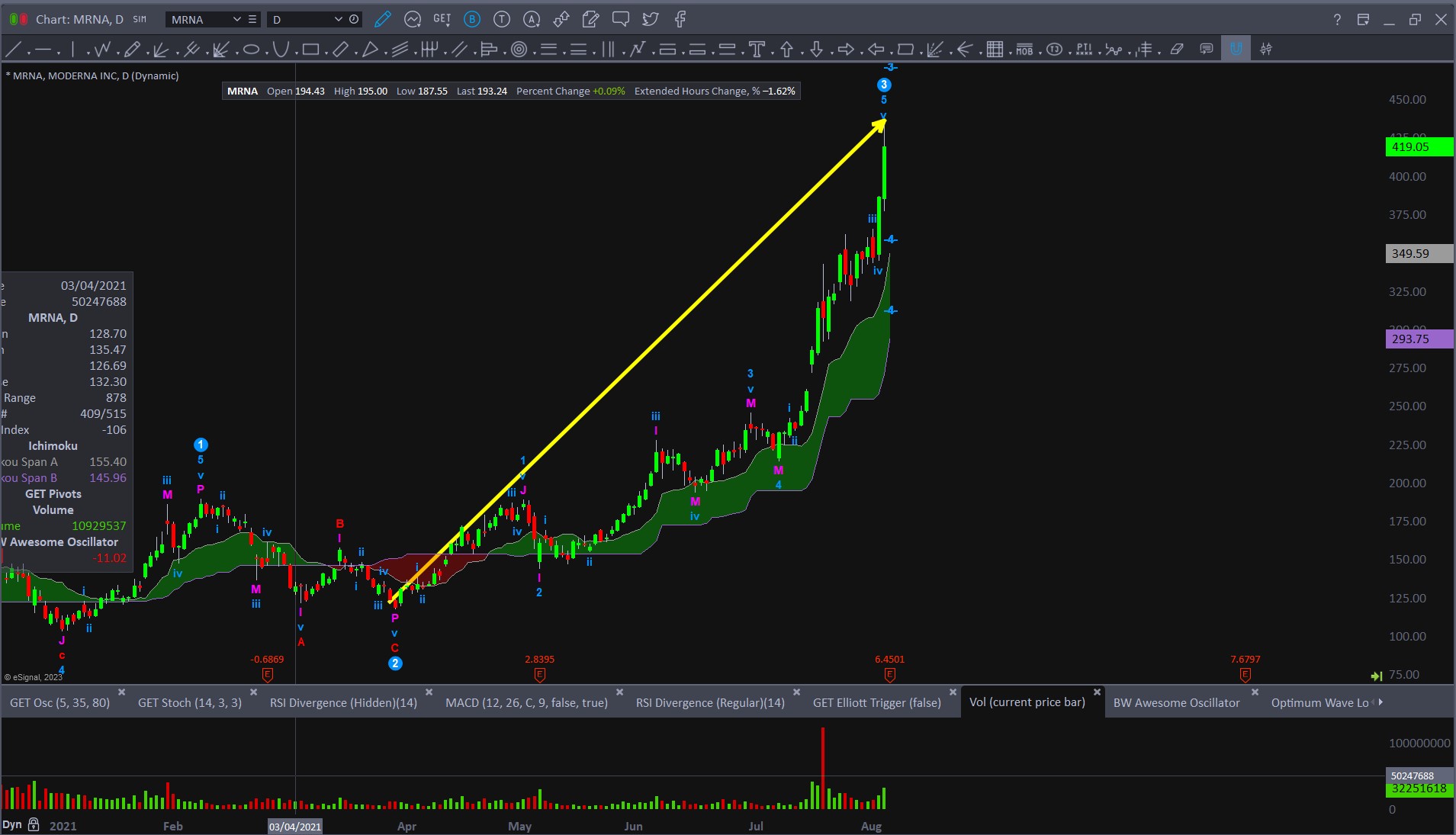Toggle the blue pencil drawing mode
Screen dimensions: 1456x835
pyautogui.click(x=383, y=19)
